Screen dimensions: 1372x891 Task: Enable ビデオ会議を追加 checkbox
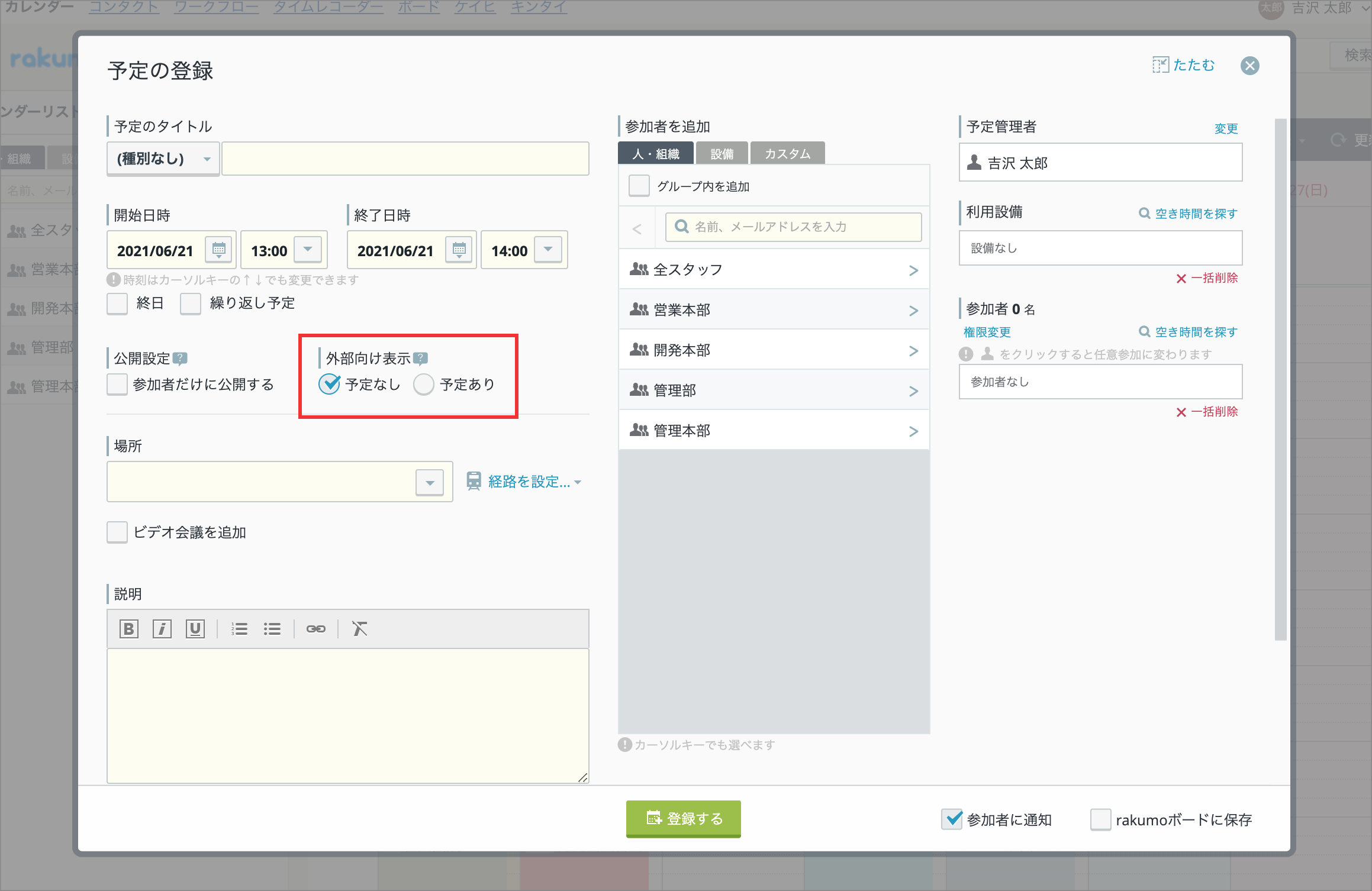coord(117,532)
